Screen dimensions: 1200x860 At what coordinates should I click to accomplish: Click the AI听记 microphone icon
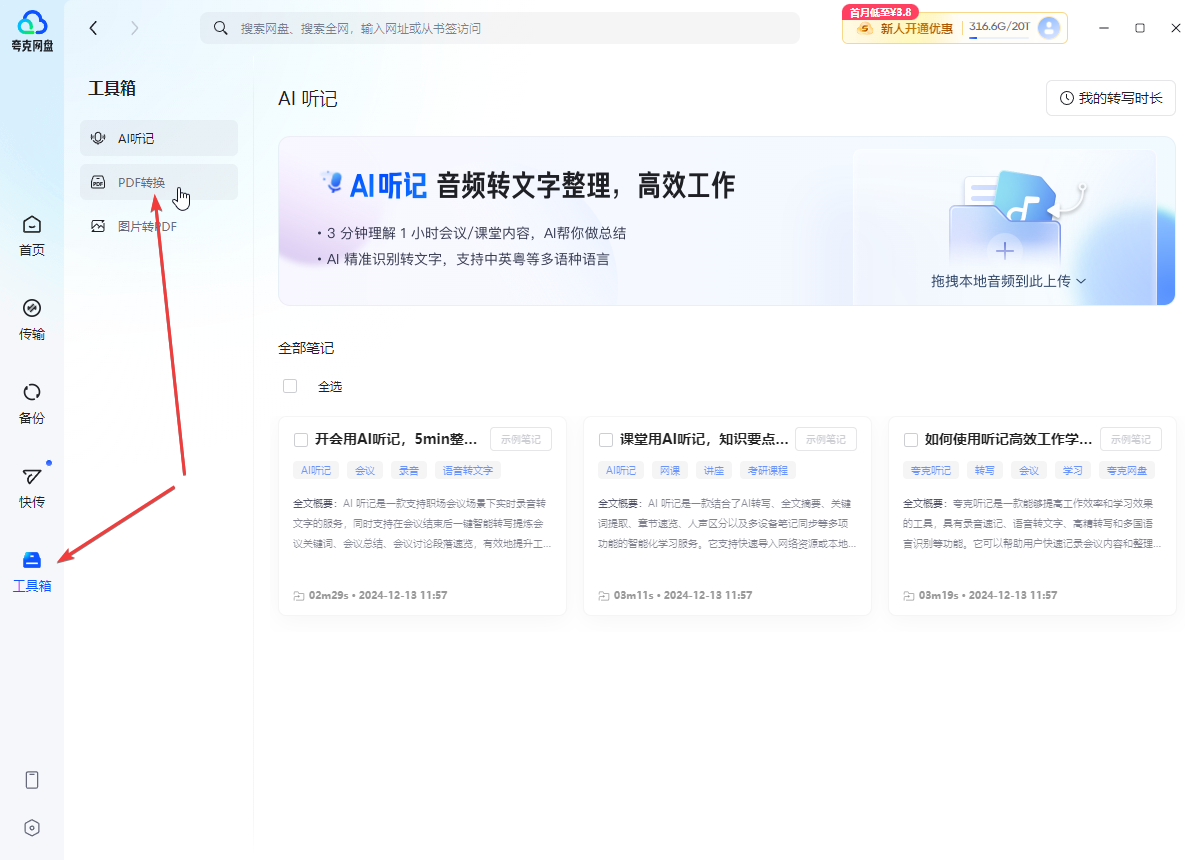point(98,138)
